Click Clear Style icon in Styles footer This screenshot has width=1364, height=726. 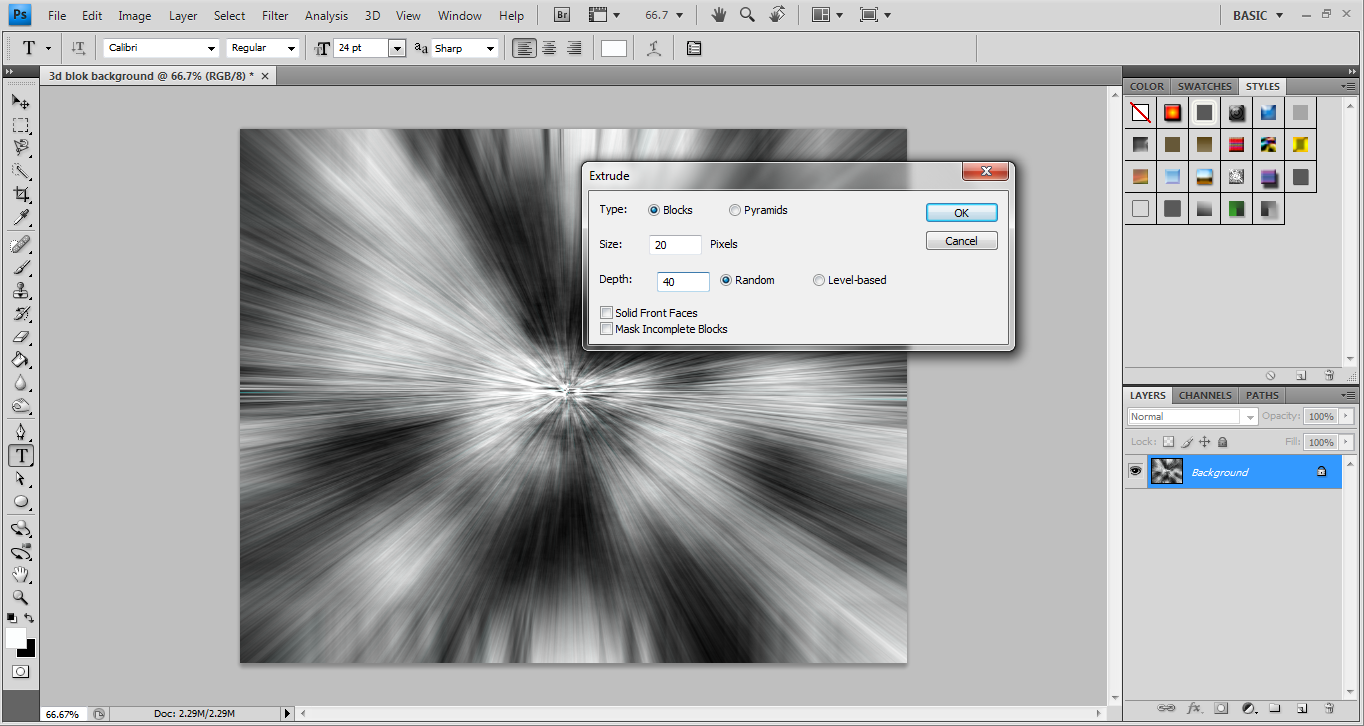1270,376
